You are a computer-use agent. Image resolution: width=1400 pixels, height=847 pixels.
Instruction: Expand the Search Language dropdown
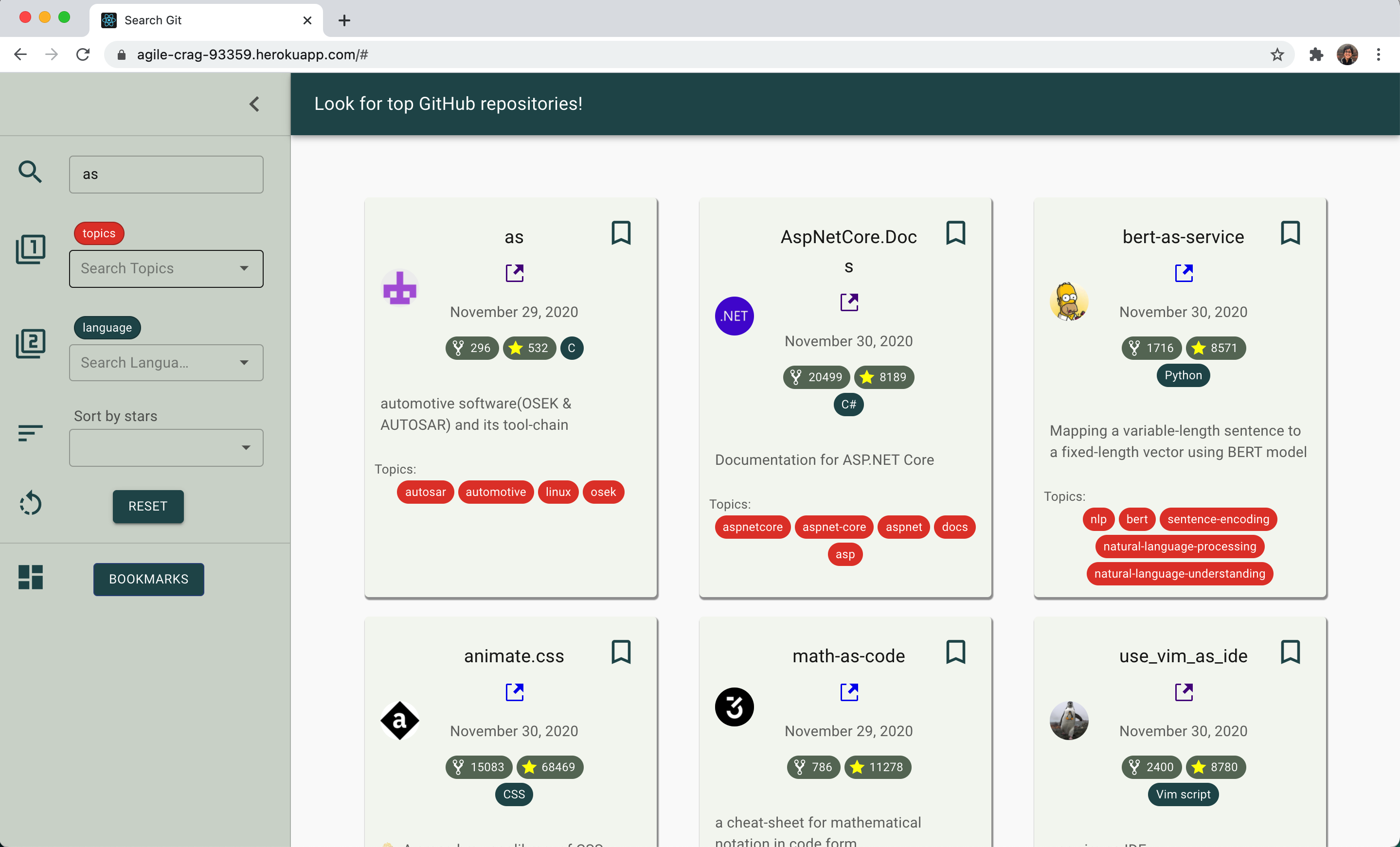click(x=166, y=362)
